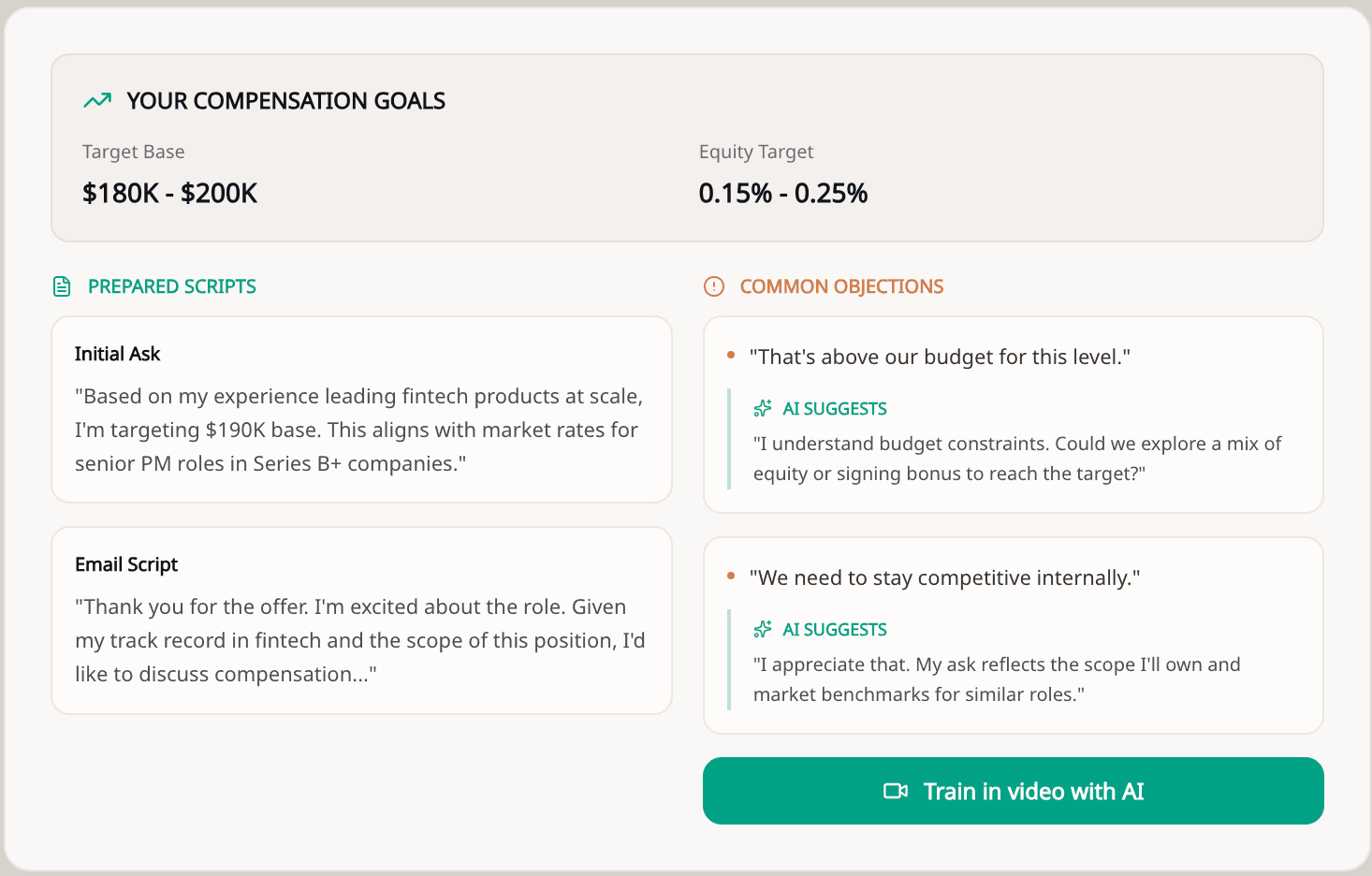Select the Common Objections heading
The width and height of the screenshot is (1372, 876).
coord(841,286)
